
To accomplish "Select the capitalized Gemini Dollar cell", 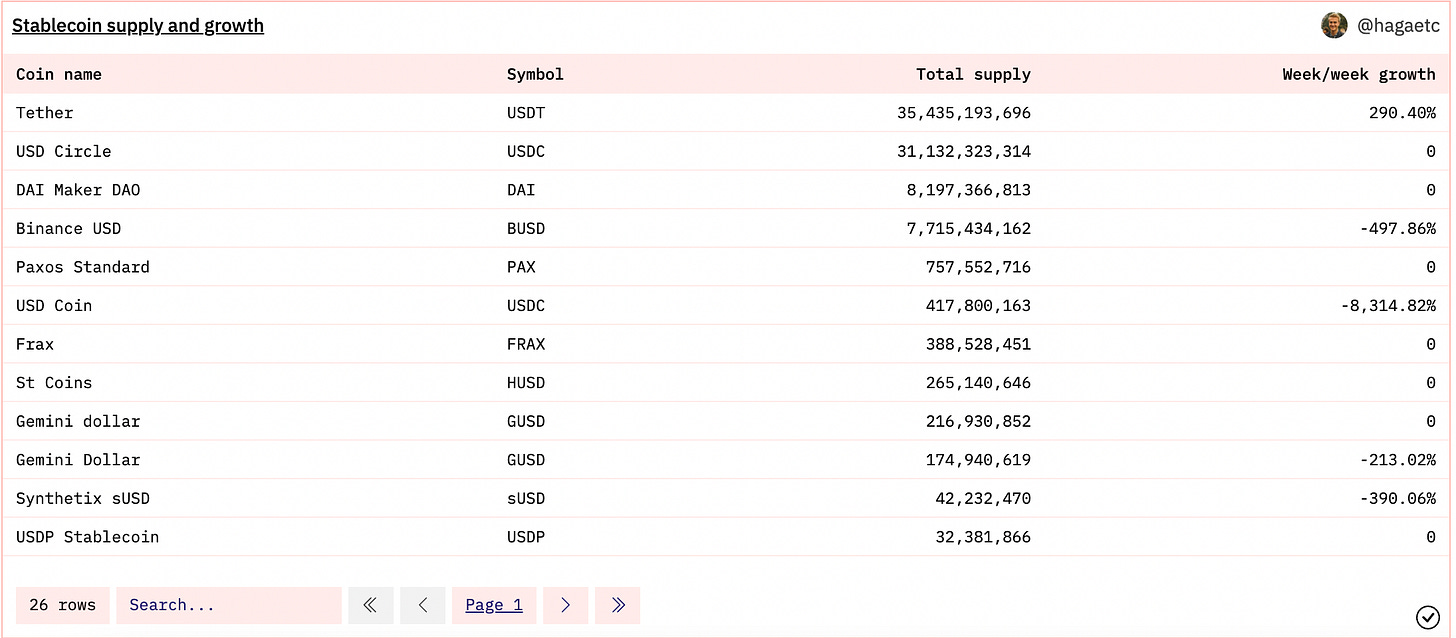I will click(x=78, y=460).
